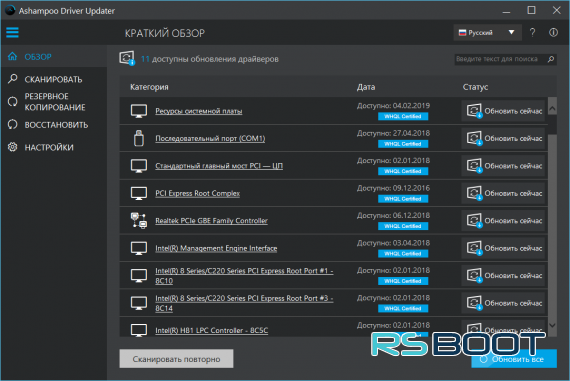Click the serial port COM1 device icon
Viewport: 570px width, 381px height.
(139, 138)
